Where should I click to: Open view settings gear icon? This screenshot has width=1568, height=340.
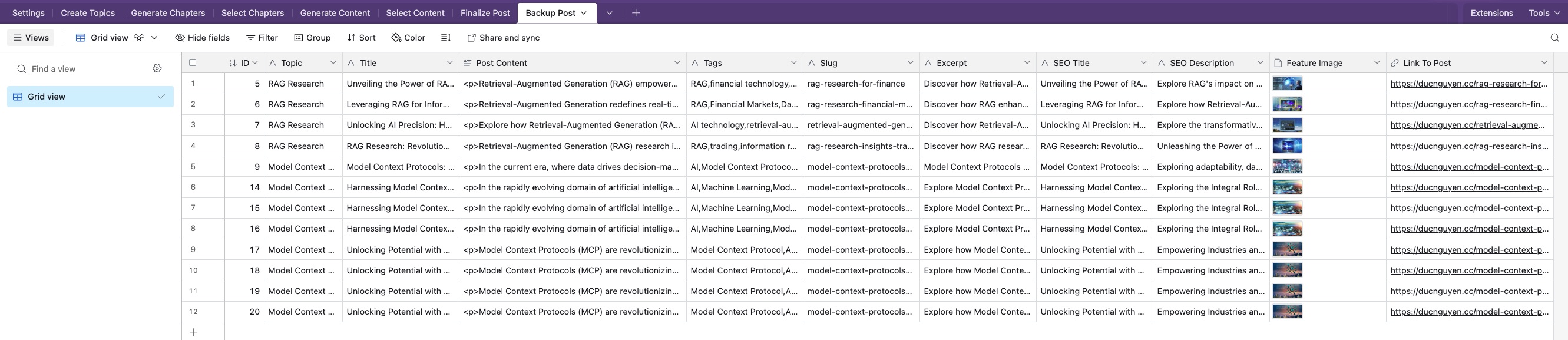coord(157,68)
